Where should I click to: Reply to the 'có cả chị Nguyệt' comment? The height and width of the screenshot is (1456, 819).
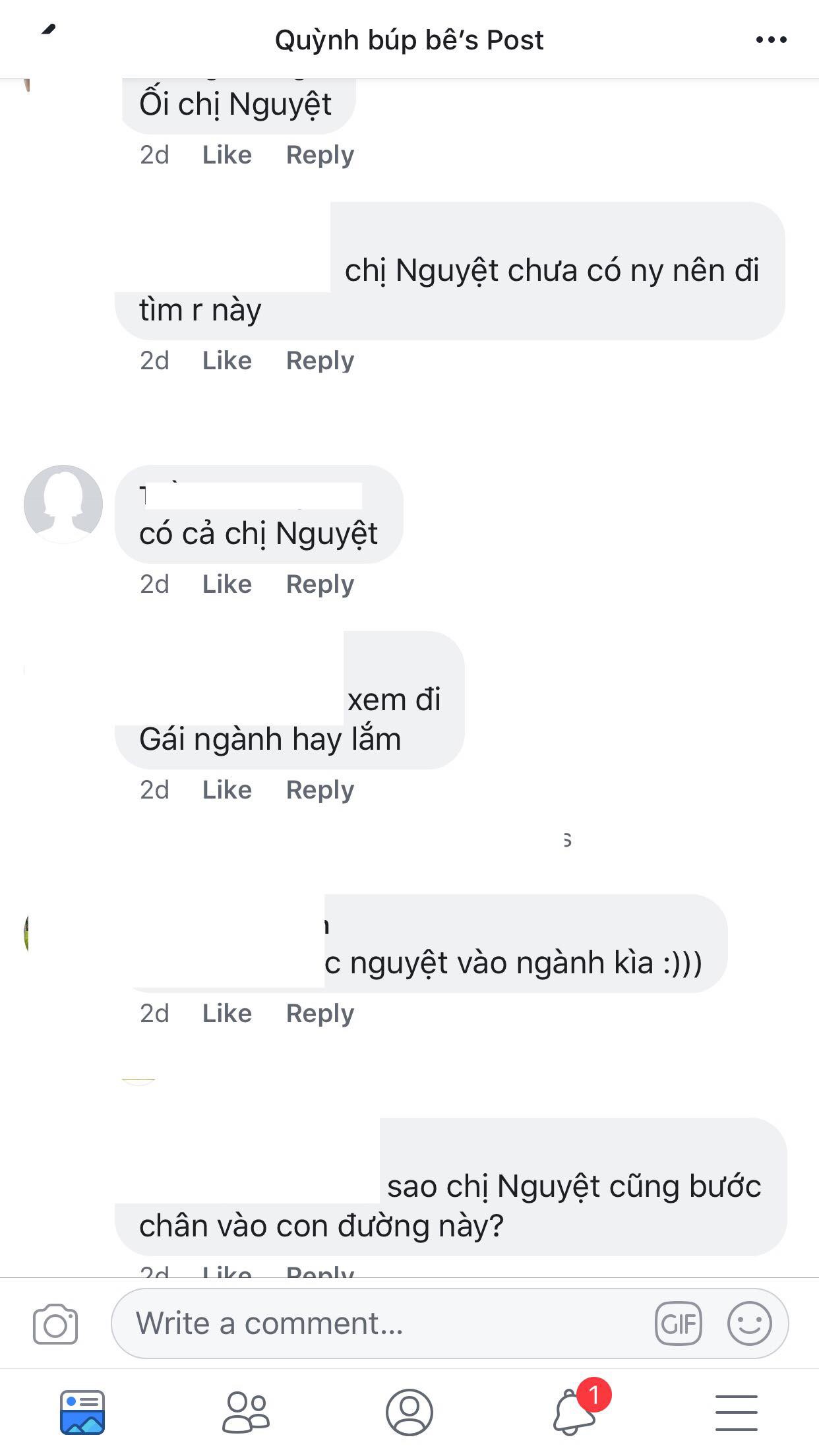[320, 584]
